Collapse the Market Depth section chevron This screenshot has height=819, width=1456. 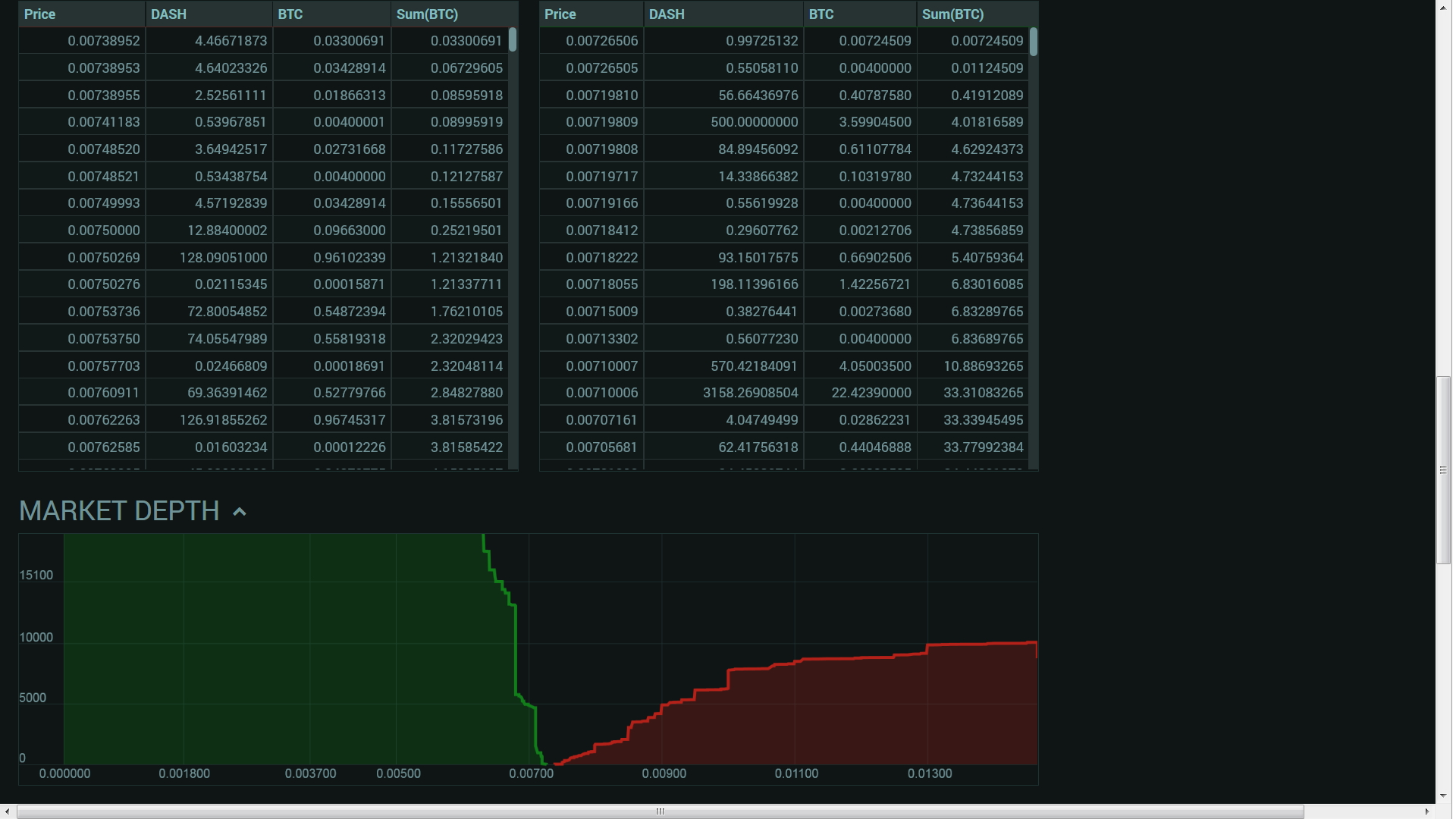[x=240, y=512]
